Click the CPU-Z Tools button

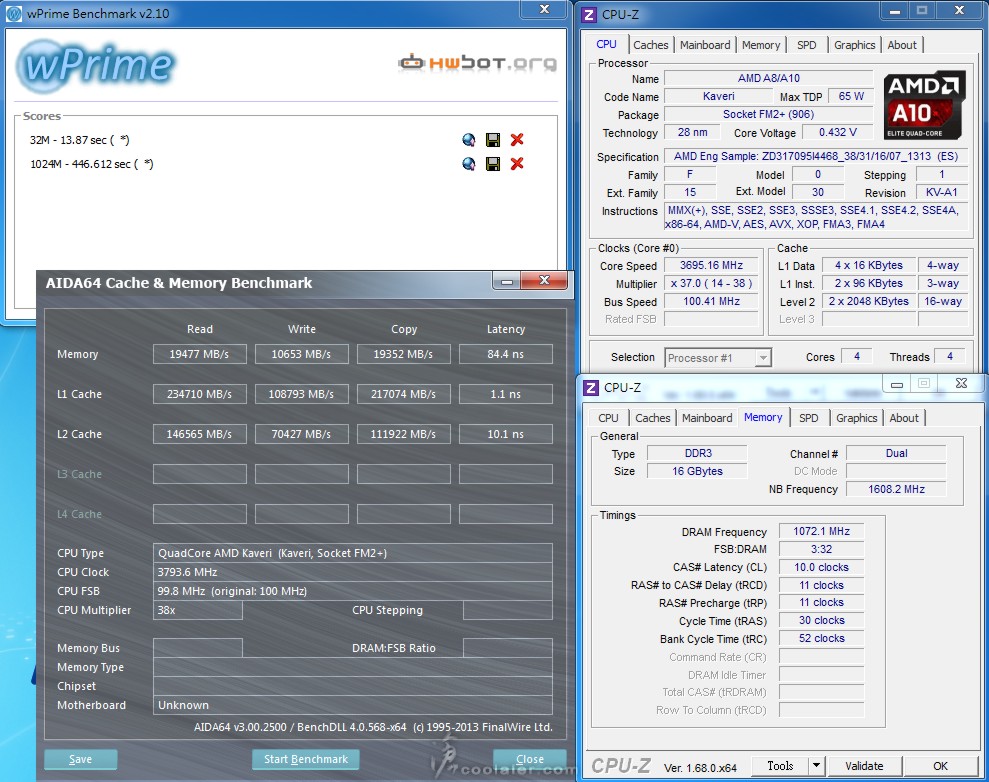780,766
